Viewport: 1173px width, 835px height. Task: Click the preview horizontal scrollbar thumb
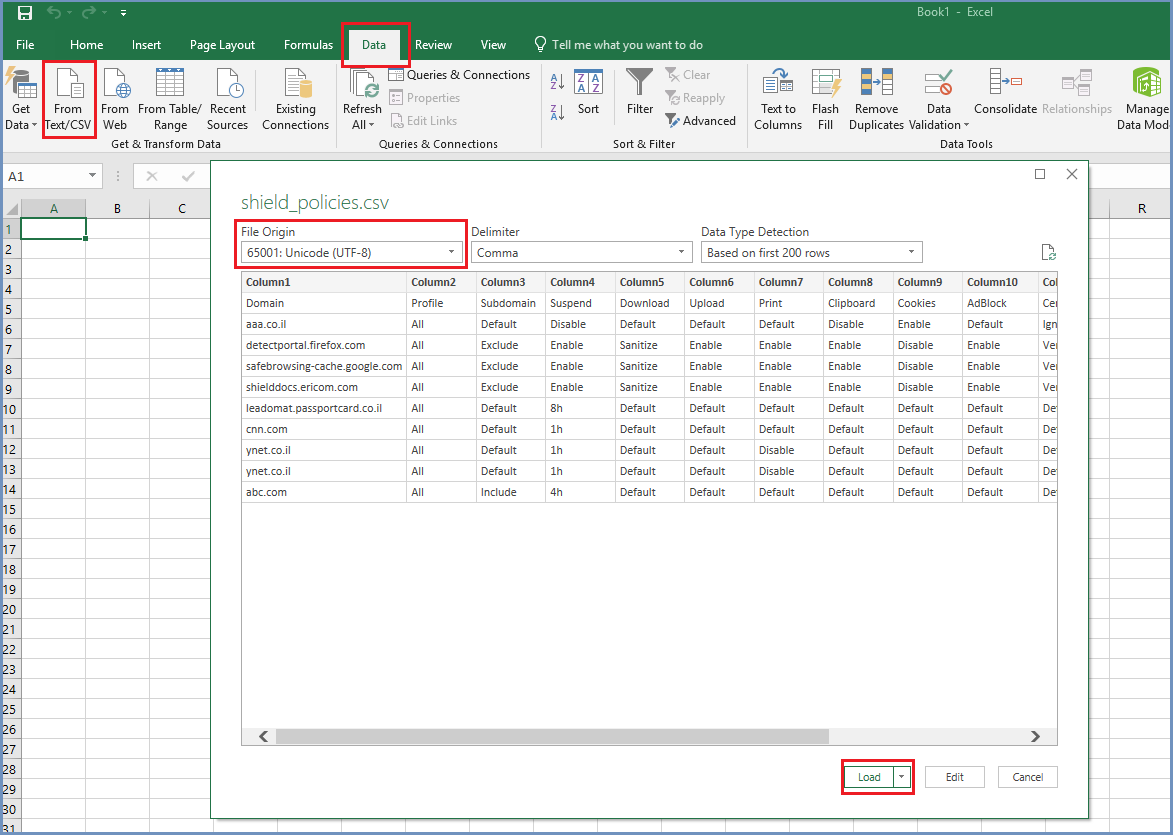552,737
